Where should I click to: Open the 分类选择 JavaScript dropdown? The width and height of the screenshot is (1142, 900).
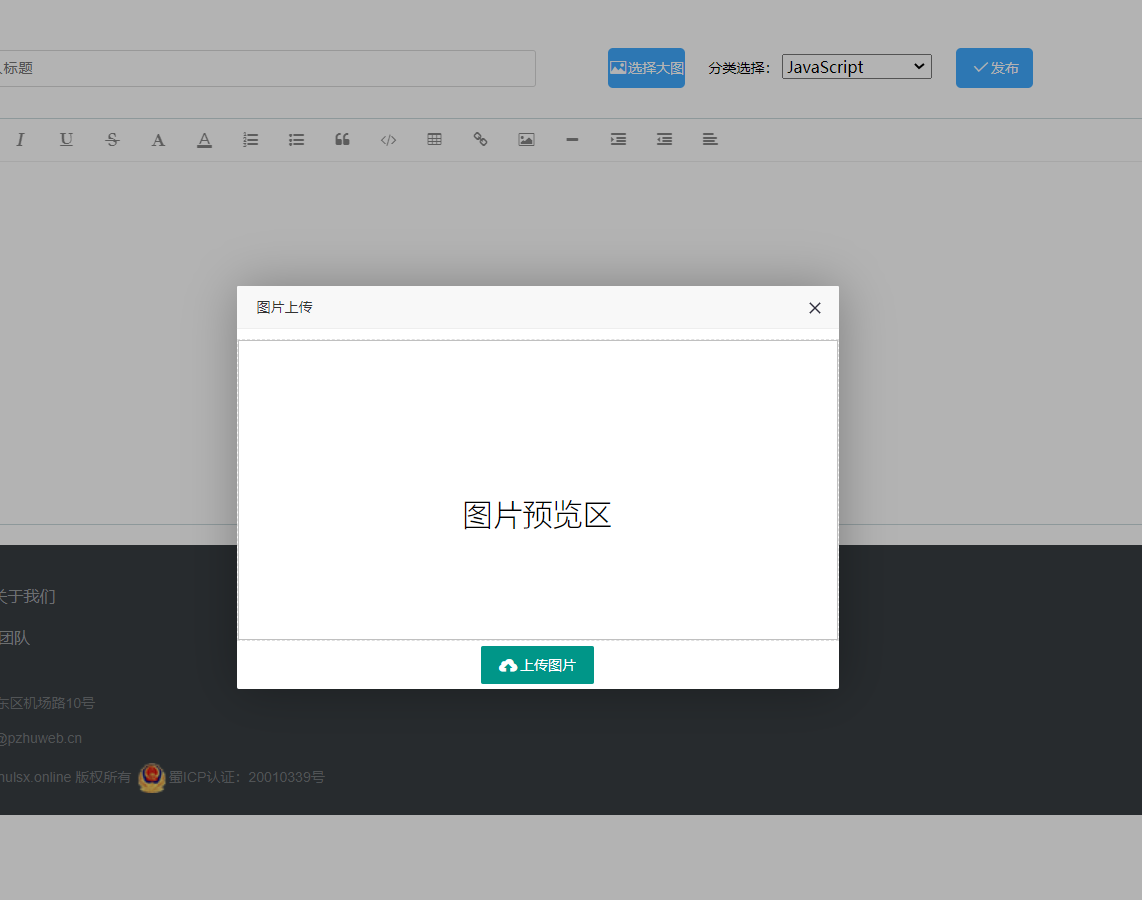856,67
